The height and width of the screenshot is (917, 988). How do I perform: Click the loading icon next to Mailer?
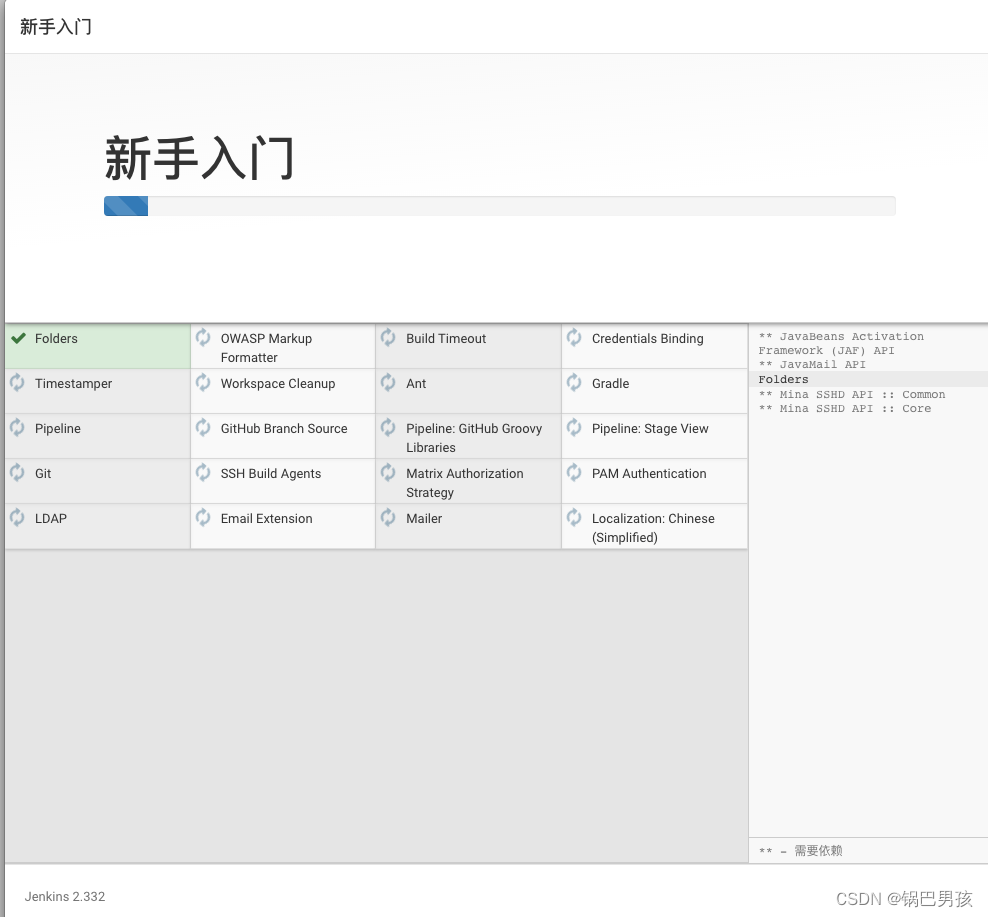pyautogui.click(x=388, y=519)
